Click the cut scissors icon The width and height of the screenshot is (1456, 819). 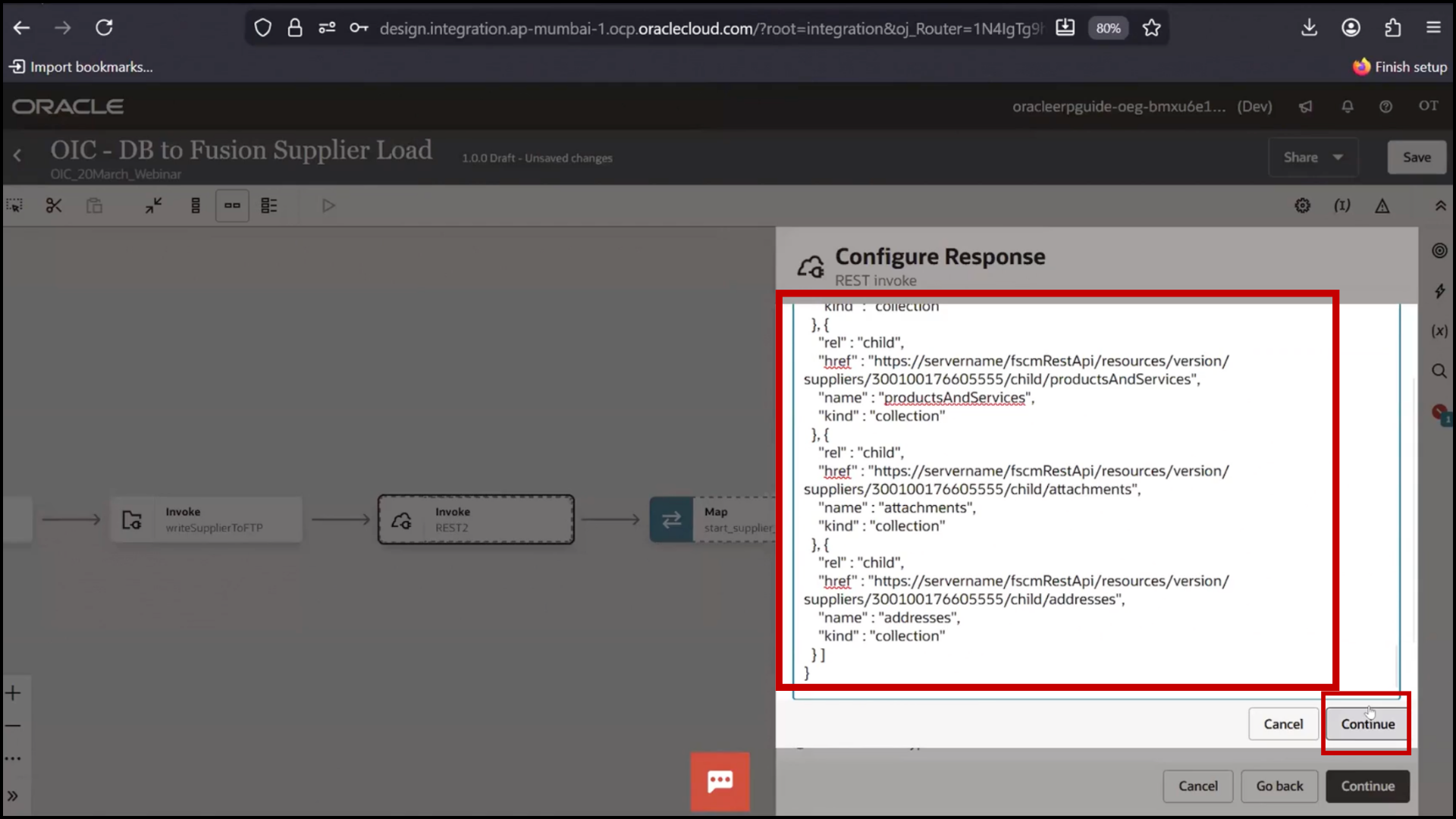[54, 206]
